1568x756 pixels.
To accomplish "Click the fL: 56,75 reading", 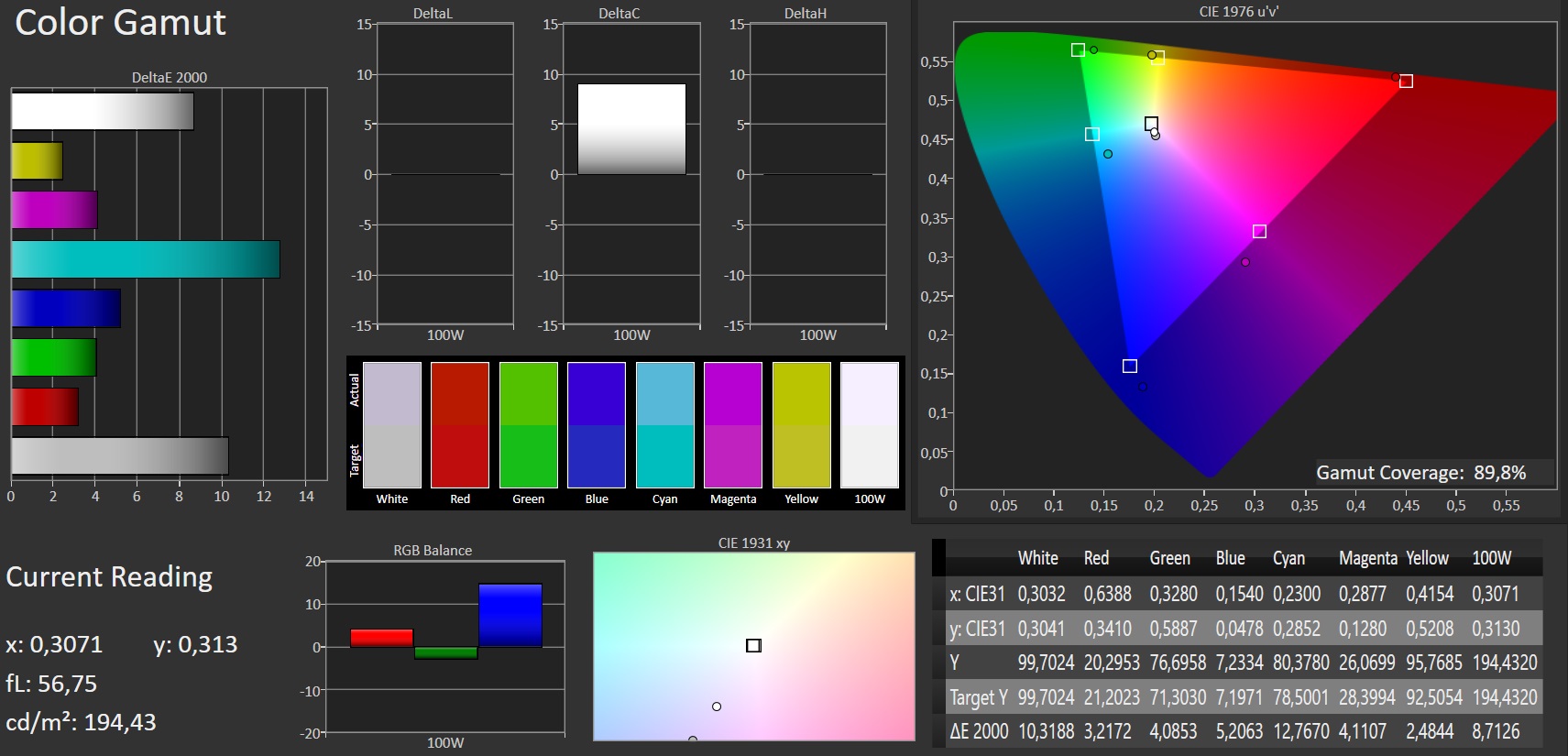I will click(51, 684).
